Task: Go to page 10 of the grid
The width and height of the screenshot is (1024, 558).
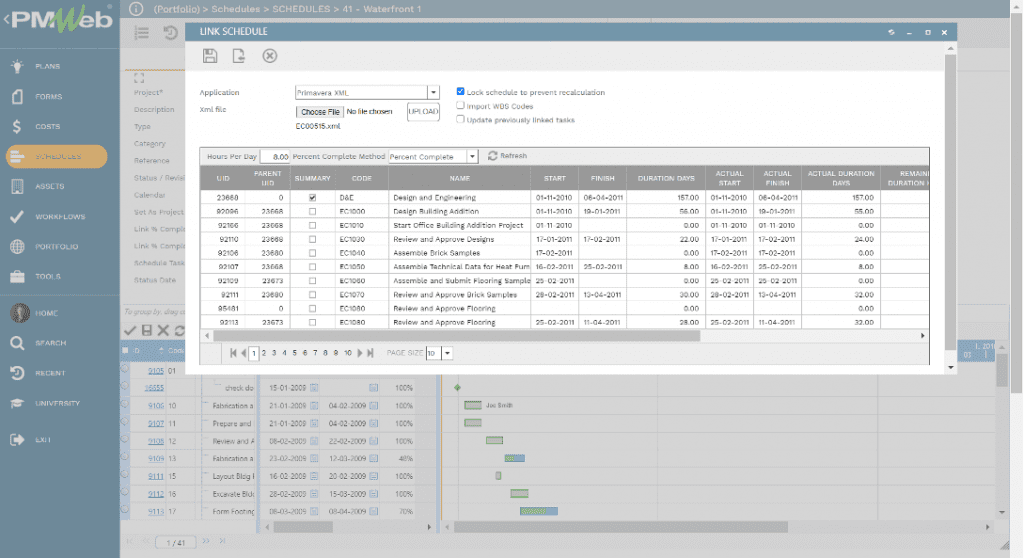Action: tap(348, 353)
